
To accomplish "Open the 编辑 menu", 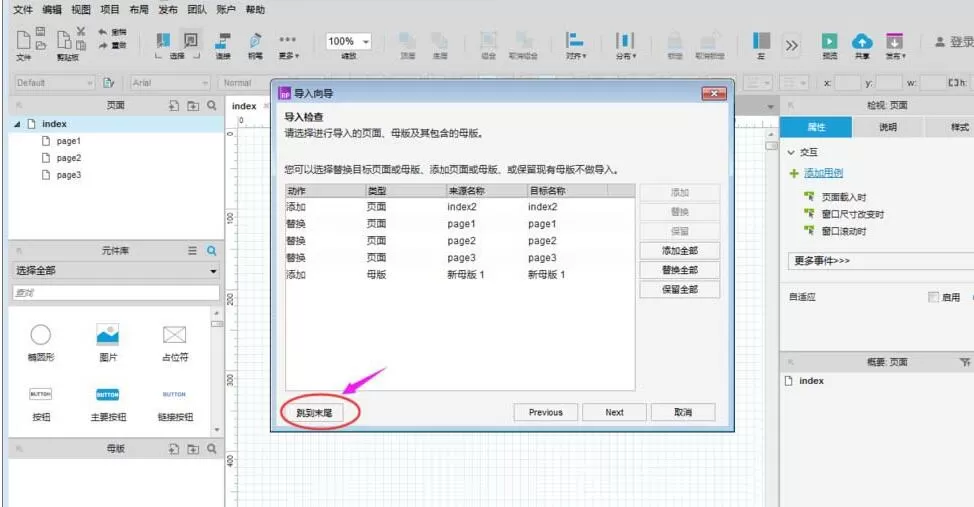I will 52,9.
